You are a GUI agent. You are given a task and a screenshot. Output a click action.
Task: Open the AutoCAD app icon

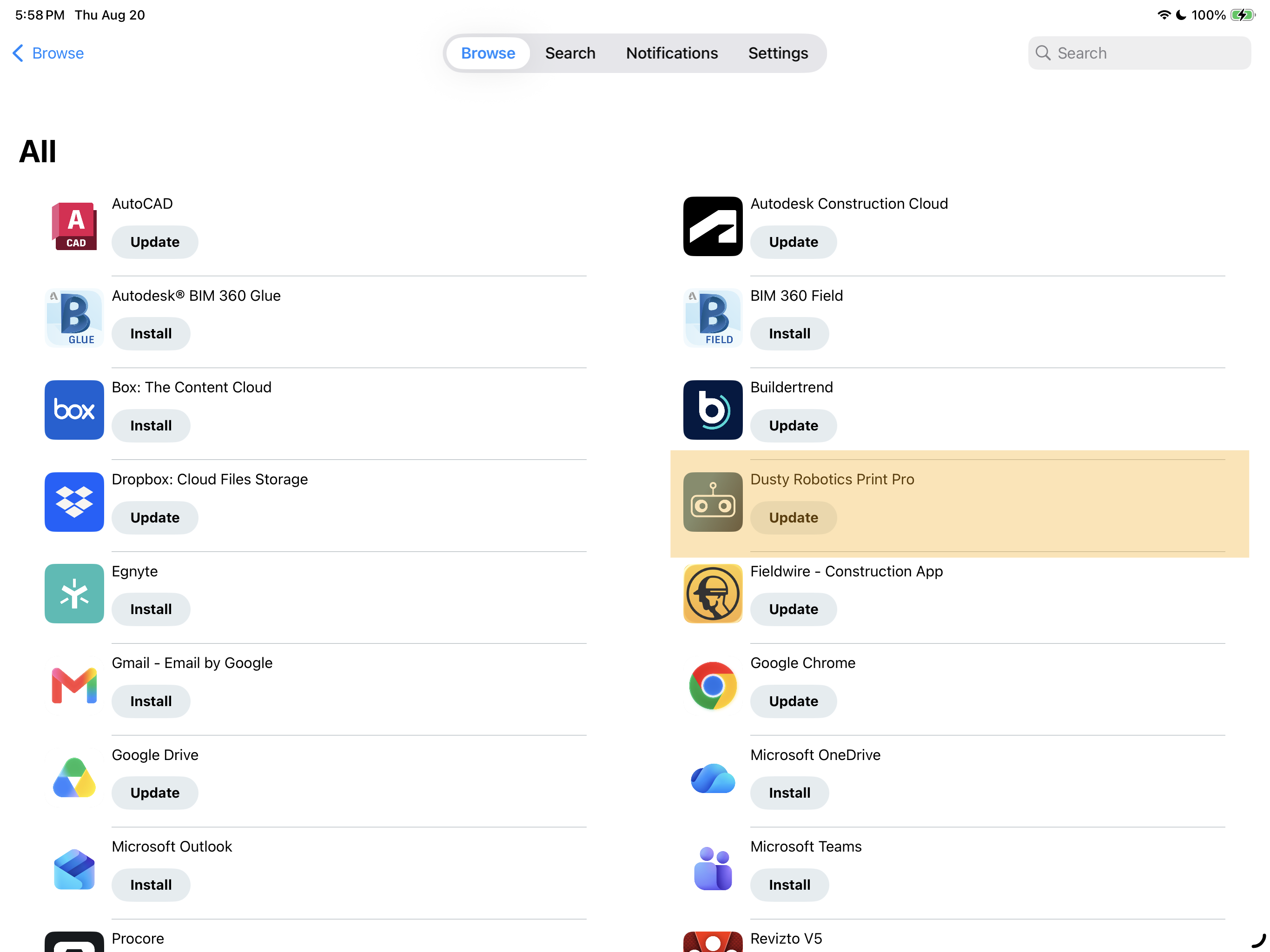pyautogui.click(x=74, y=226)
